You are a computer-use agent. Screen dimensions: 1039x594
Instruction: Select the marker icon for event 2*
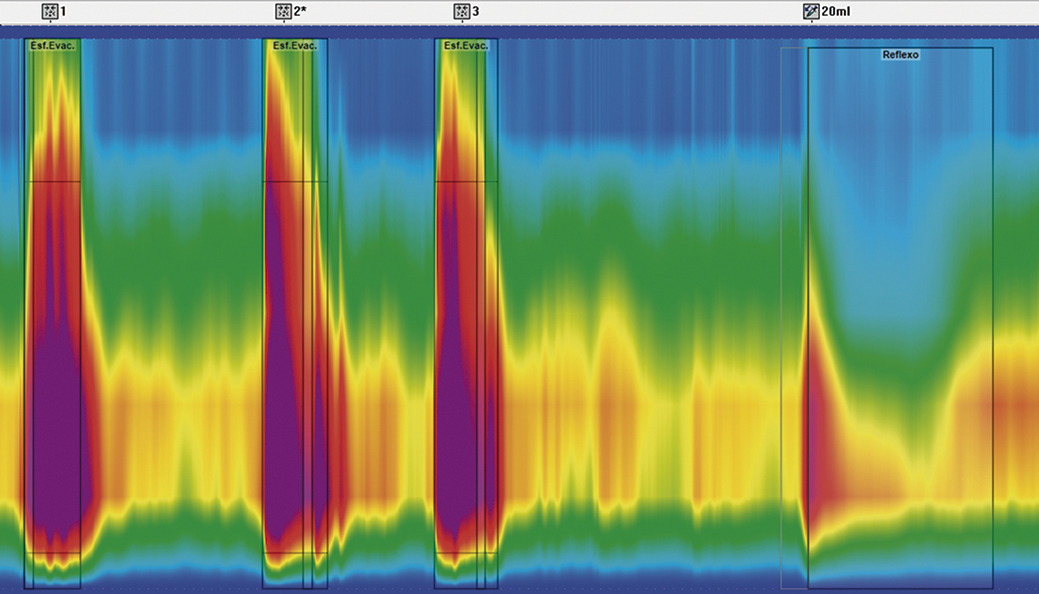(x=284, y=11)
